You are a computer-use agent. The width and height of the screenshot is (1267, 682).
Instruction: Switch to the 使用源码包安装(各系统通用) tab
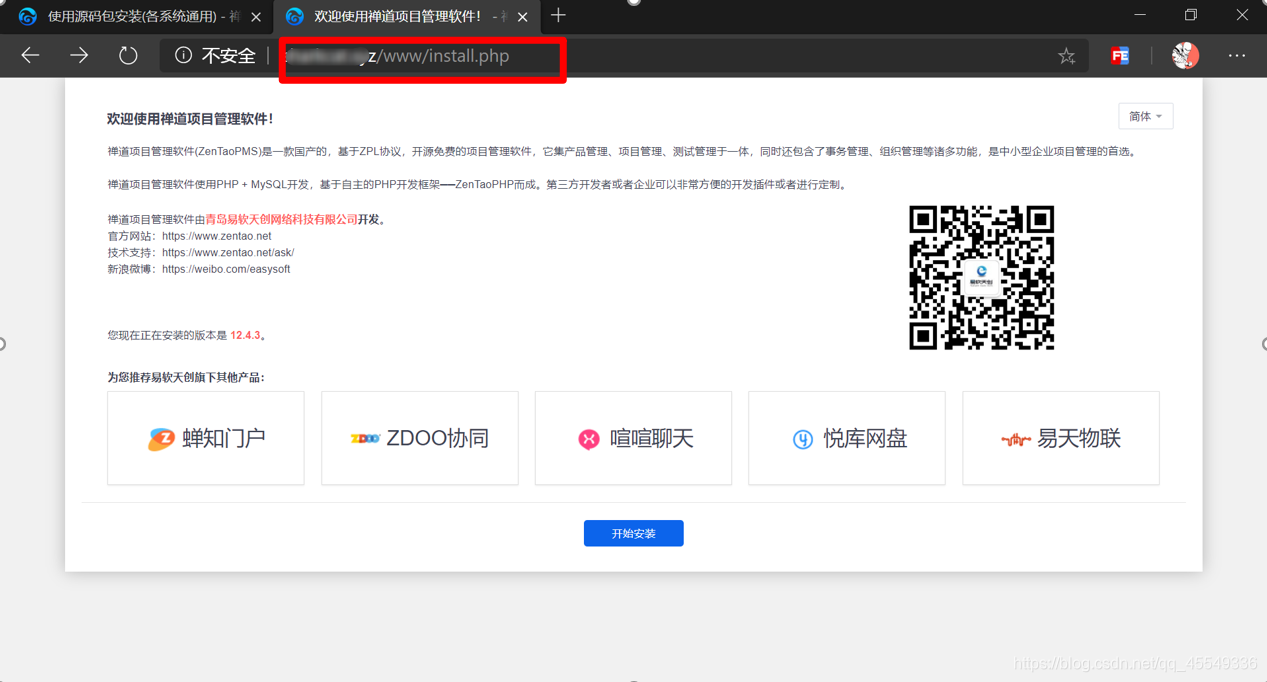point(134,17)
